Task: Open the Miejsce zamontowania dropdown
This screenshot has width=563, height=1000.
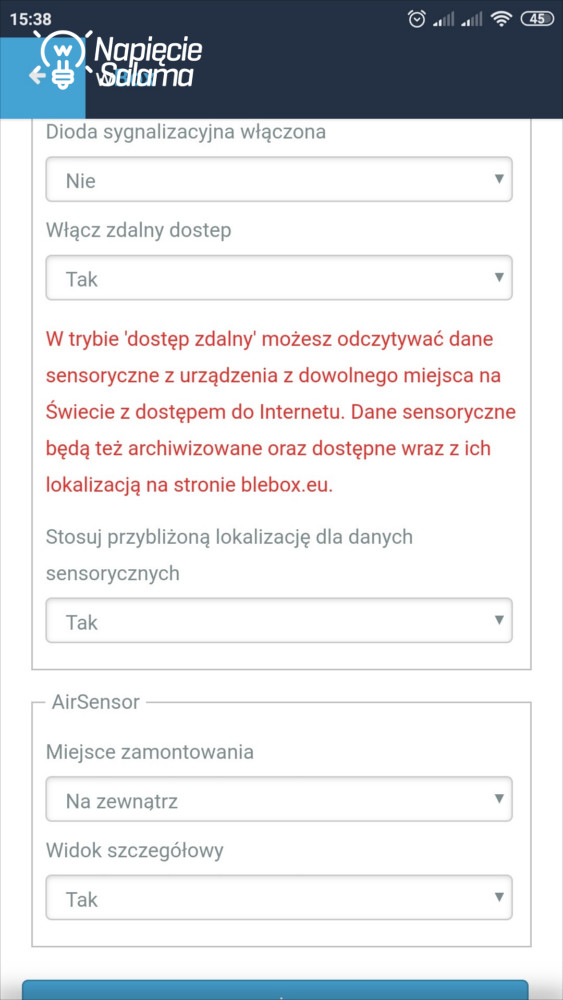Action: click(x=279, y=799)
